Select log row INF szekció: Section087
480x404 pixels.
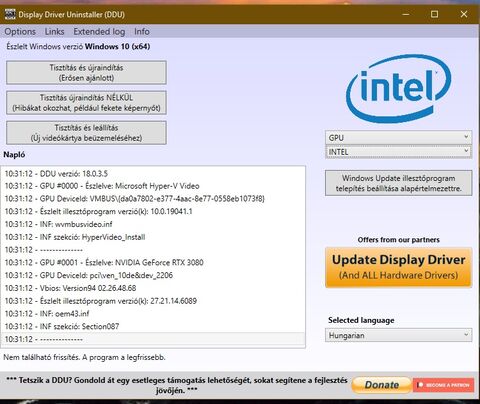(x=153, y=326)
